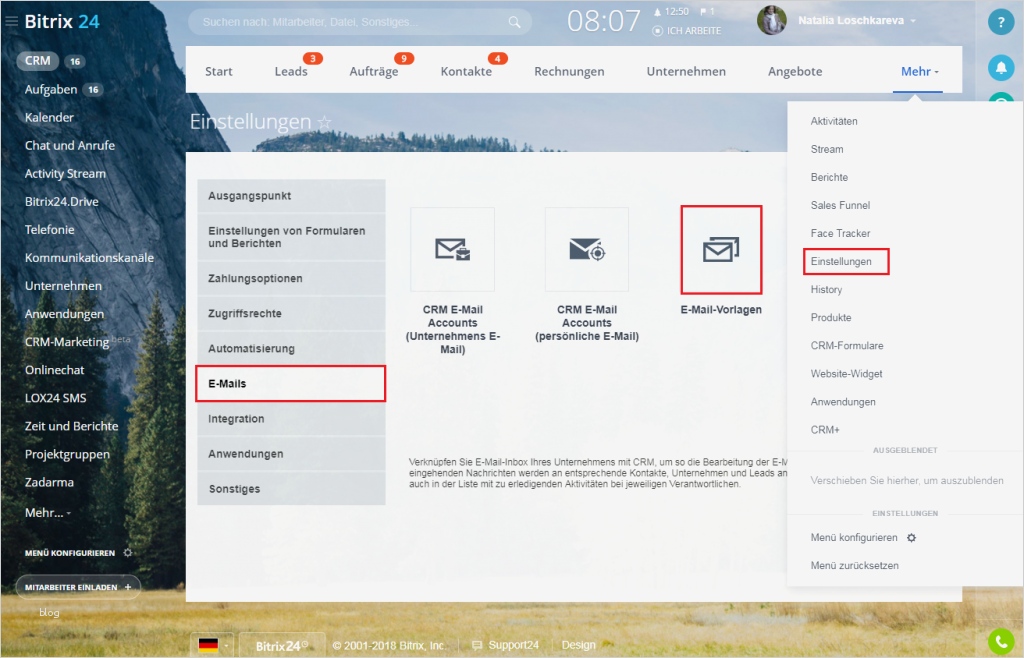1024x658 pixels.
Task: Open Bitrix24.Drive in sidebar
Action: [61, 202]
